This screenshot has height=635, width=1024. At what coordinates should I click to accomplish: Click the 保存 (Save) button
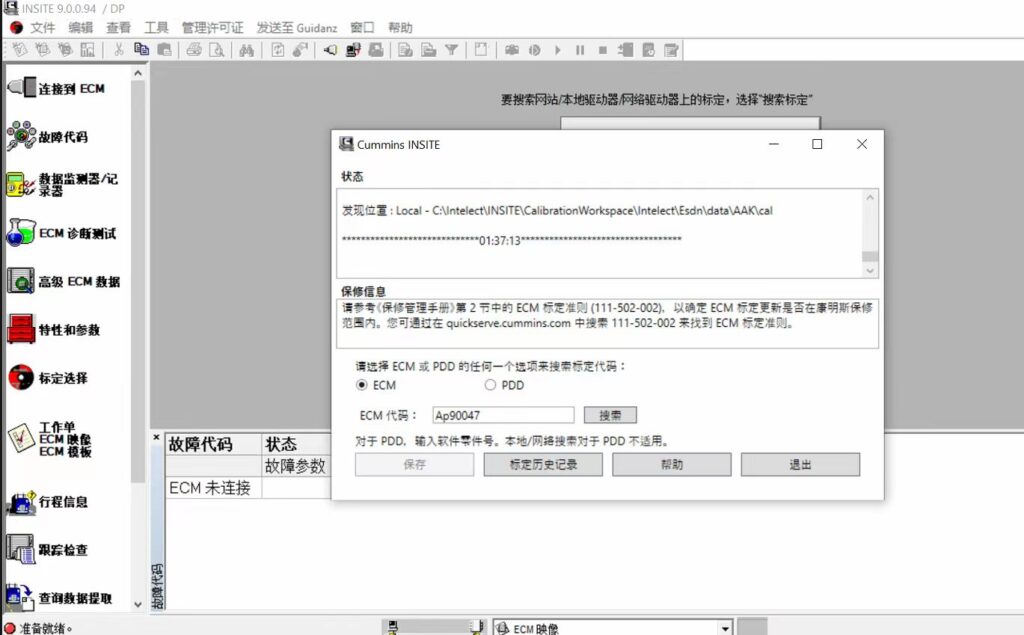point(414,464)
